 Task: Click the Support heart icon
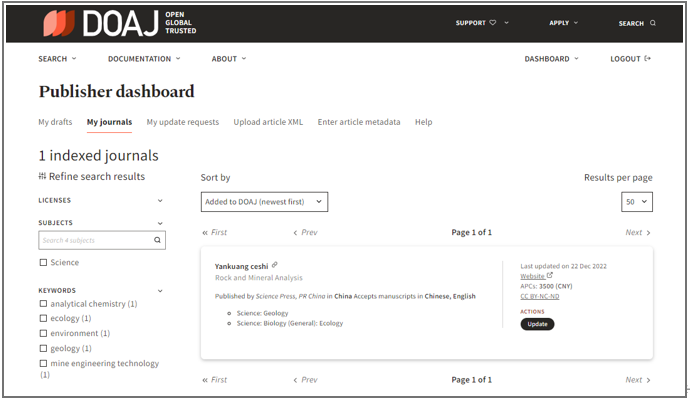(x=493, y=23)
